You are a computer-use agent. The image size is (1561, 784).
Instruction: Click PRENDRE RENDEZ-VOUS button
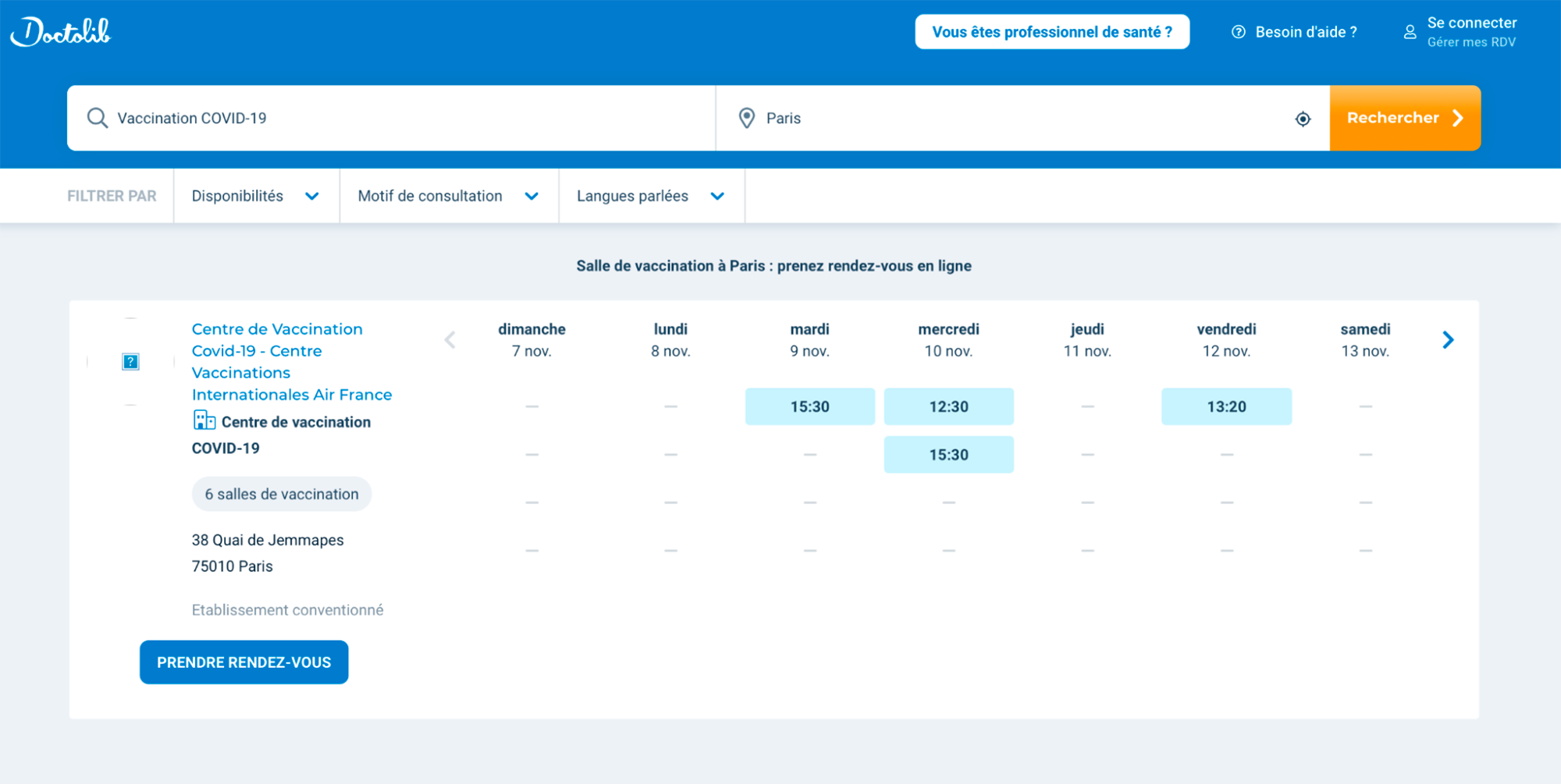(x=244, y=662)
